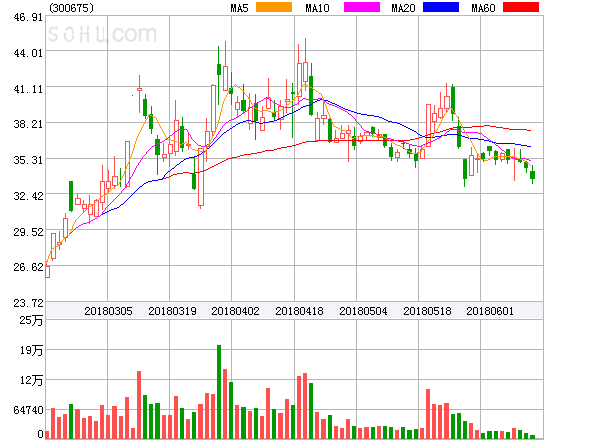
Task: Select the MA10 legend label
Action: tap(317, 8)
